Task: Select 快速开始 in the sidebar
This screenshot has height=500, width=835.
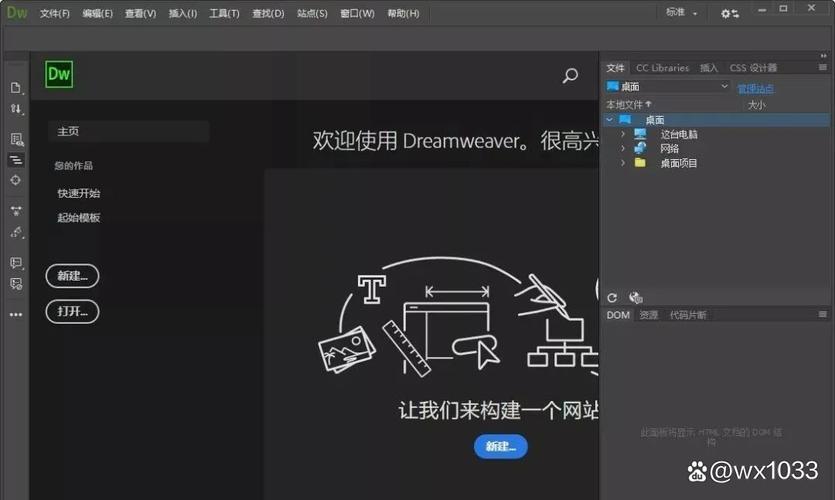Action: coord(79,193)
